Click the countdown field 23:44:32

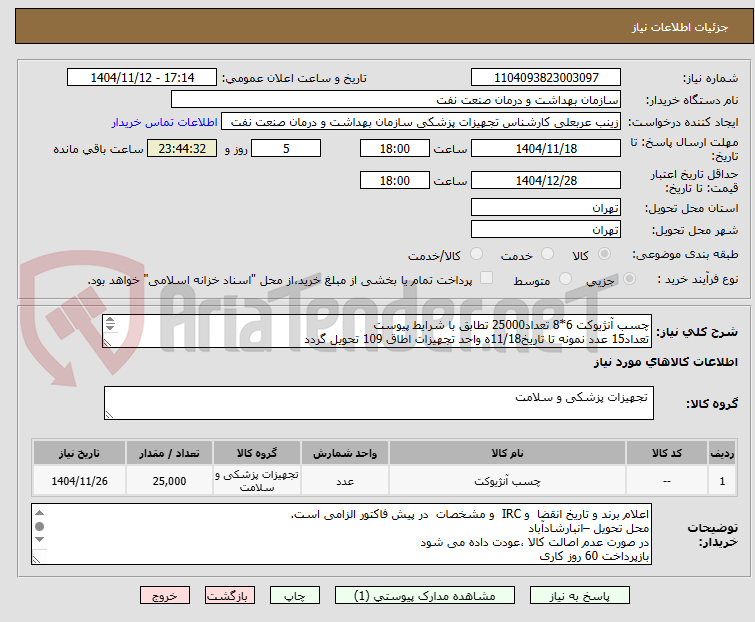[x=182, y=148]
